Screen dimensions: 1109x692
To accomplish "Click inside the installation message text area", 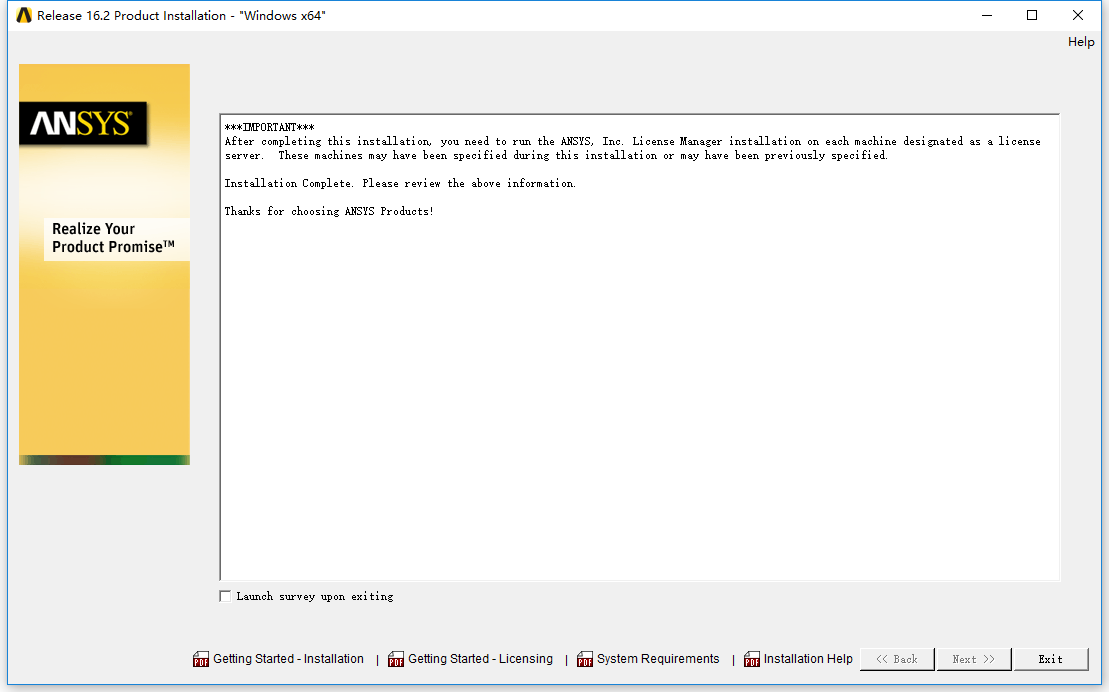I will pos(639,347).
